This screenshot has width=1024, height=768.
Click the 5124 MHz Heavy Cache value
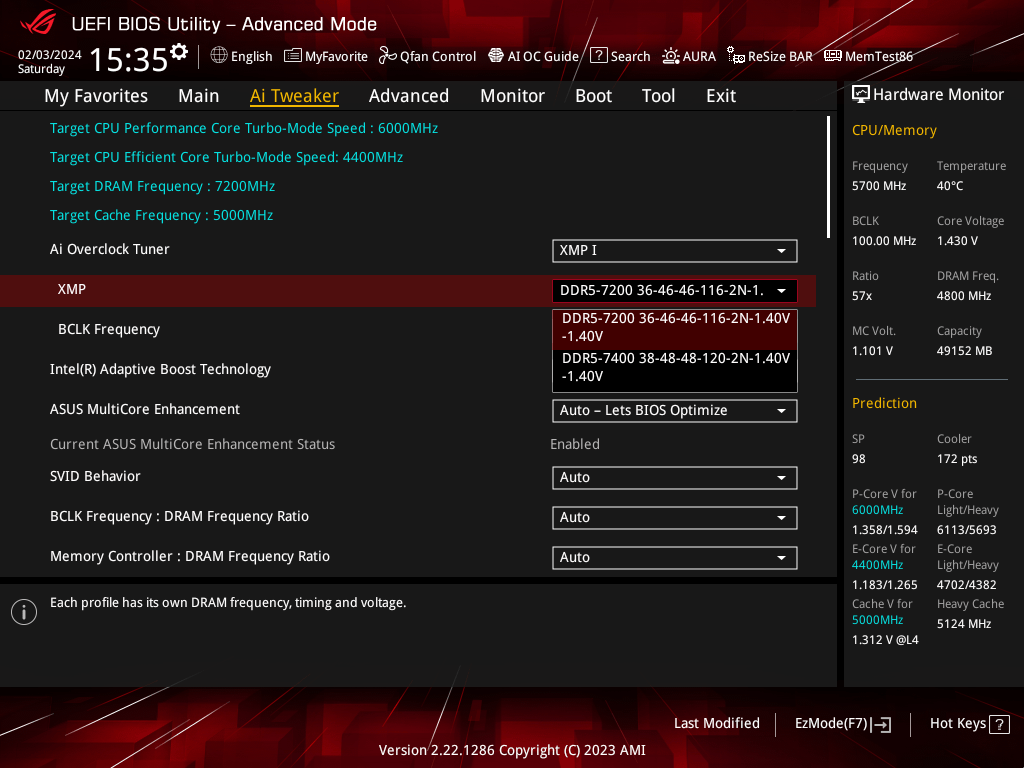click(964, 624)
